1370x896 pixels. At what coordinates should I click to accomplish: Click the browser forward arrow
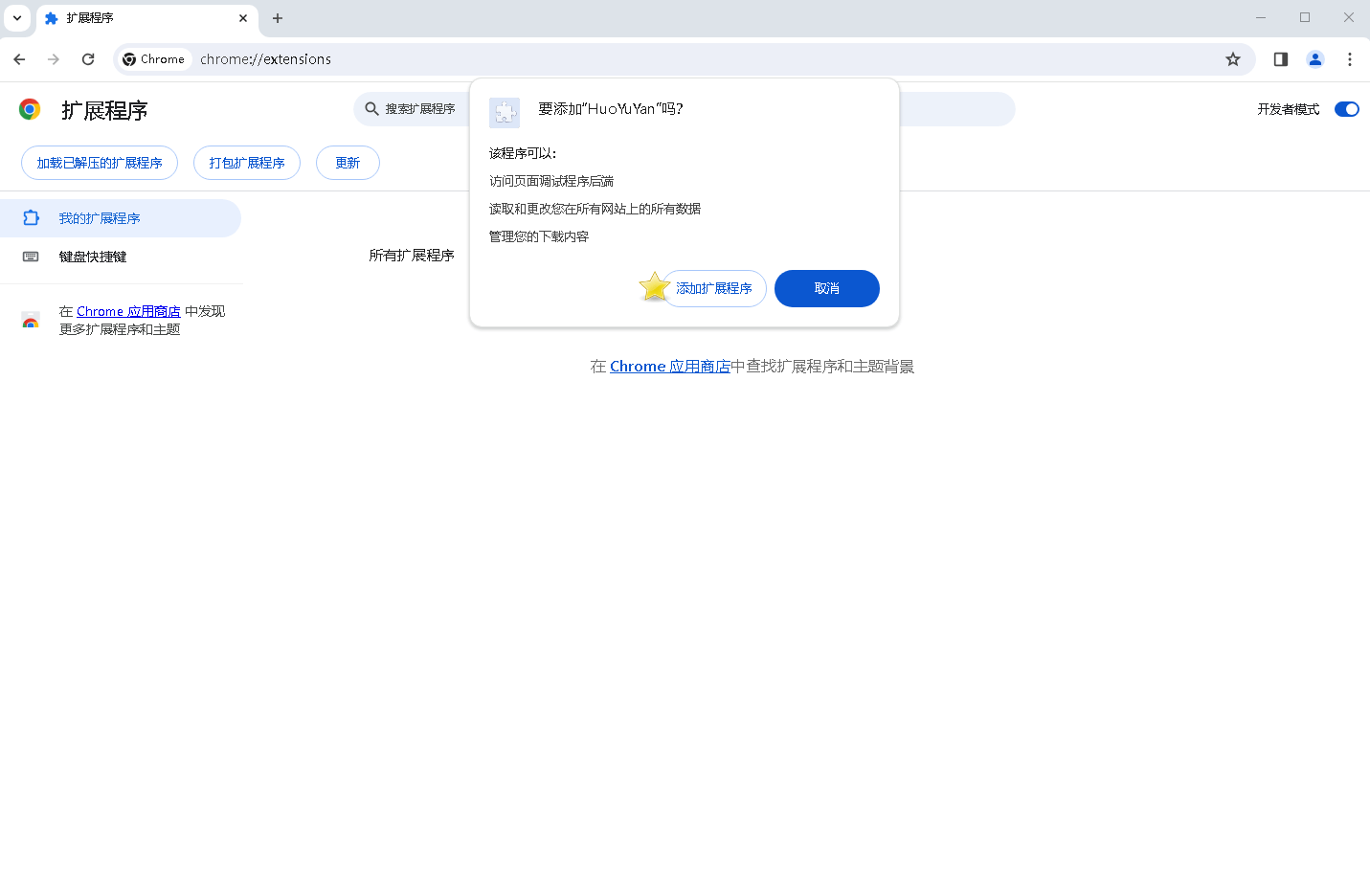(x=54, y=59)
